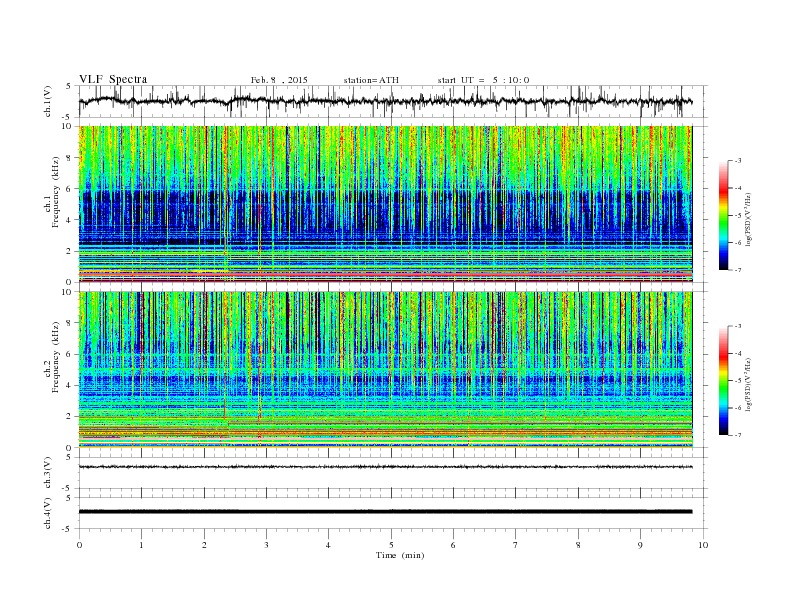Screen dimensions: 792x612
Task: Click the date 'Feb. 8, 2015'
Action: (279, 80)
